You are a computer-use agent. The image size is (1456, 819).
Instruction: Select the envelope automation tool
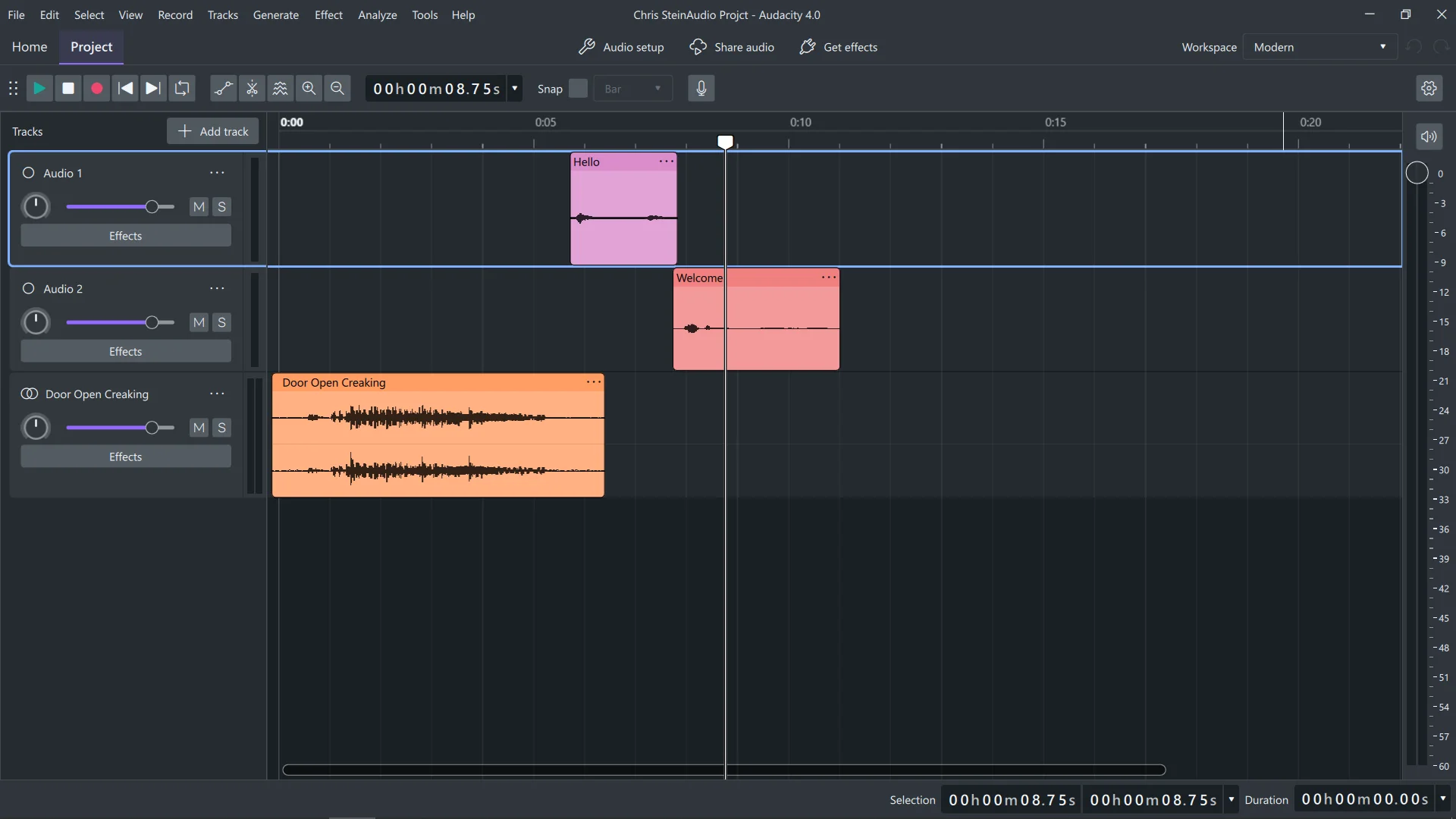pyautogui.click(x=223, y=89)
